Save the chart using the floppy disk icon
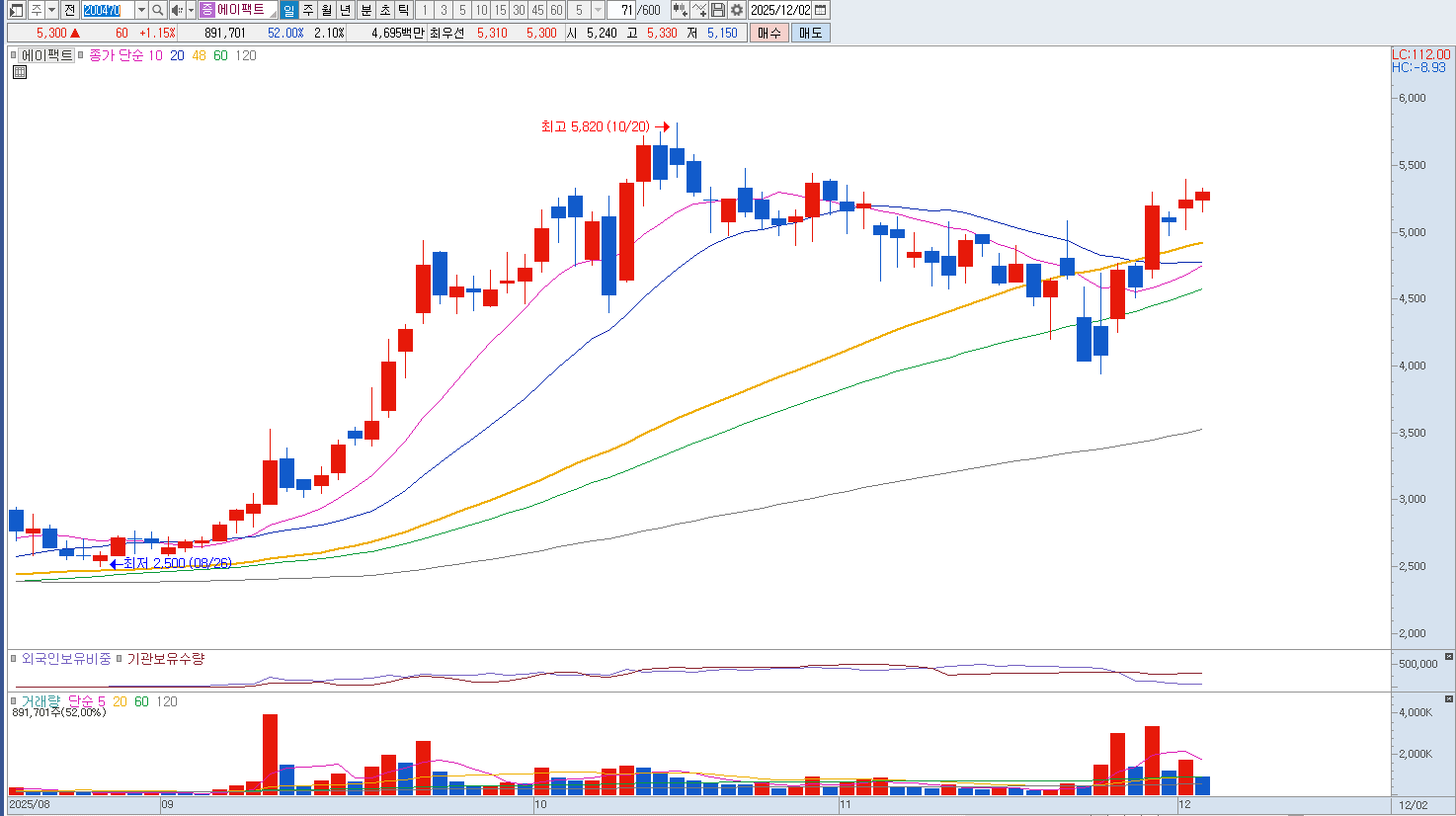Screen dimensions: 1456x816 tap(718, 10)
